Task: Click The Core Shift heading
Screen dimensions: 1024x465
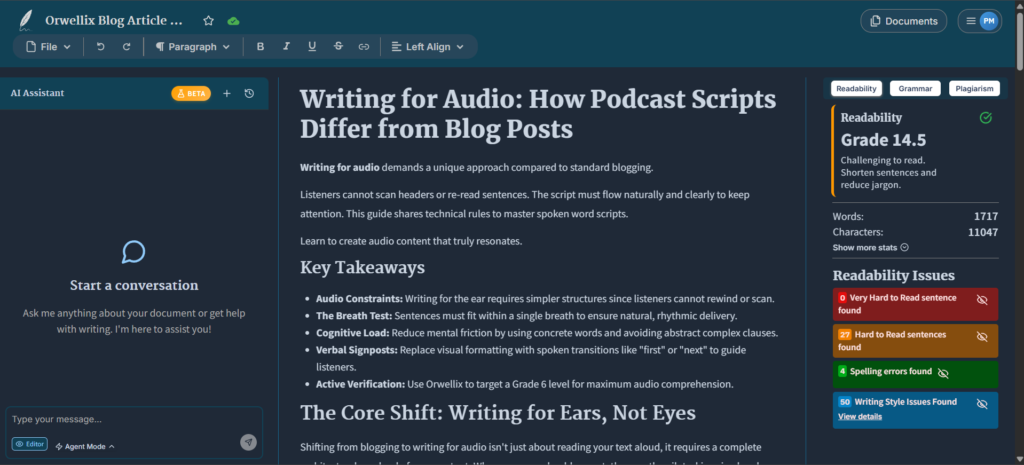Action: [498, 413]
